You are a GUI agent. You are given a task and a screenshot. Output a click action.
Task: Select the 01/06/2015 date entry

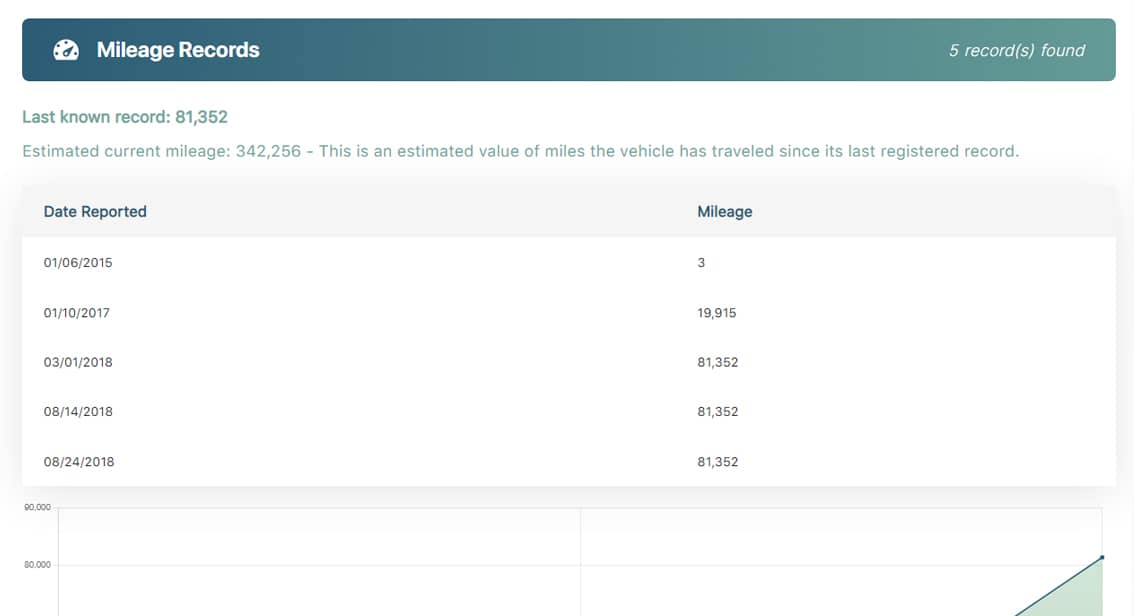pyautogui.click(x=78, y=263)
